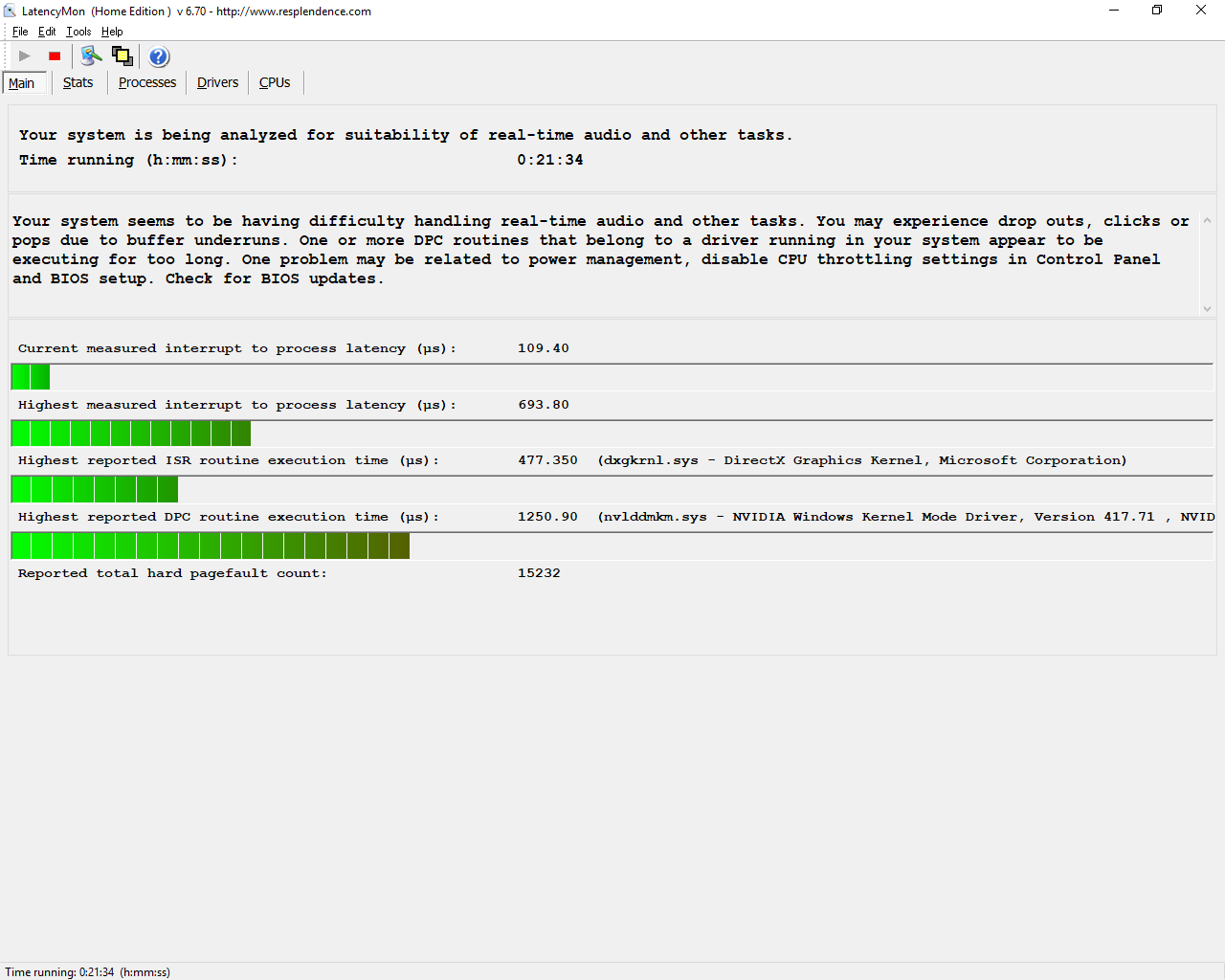Click the DPC execution value 1250.90
The height and width of the screenshot is (980, 1225).
pos(548,517)
